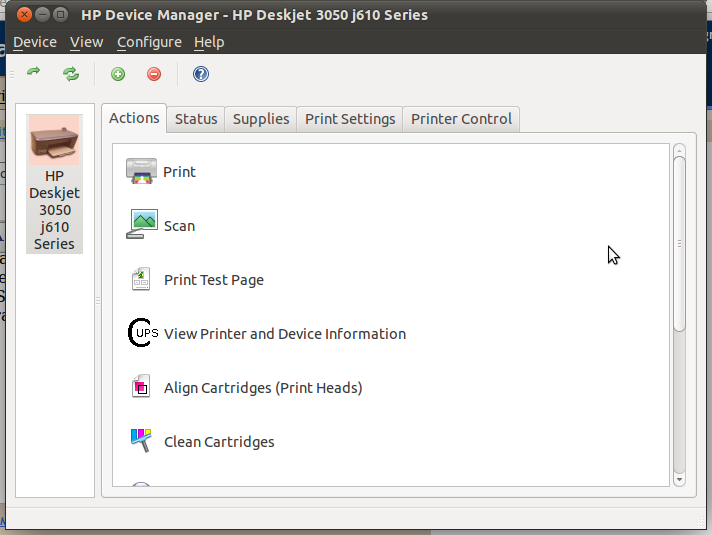Choose Align Cartridges (Print Heads)

[x=263, y=388]
